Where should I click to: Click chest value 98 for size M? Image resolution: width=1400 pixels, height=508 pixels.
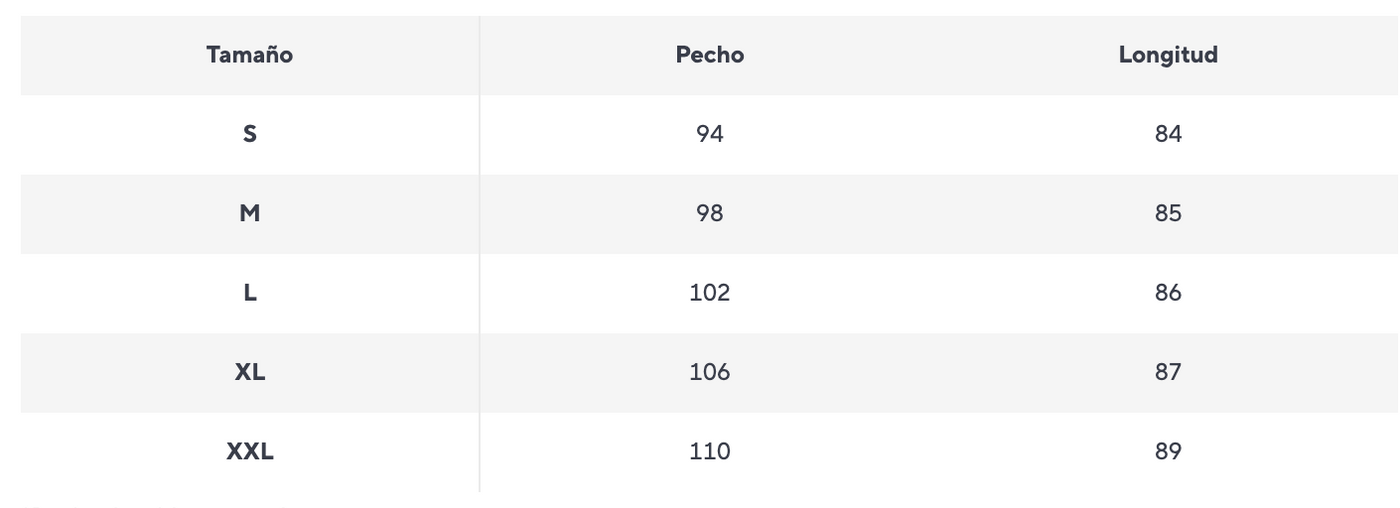tap(710, 213)
